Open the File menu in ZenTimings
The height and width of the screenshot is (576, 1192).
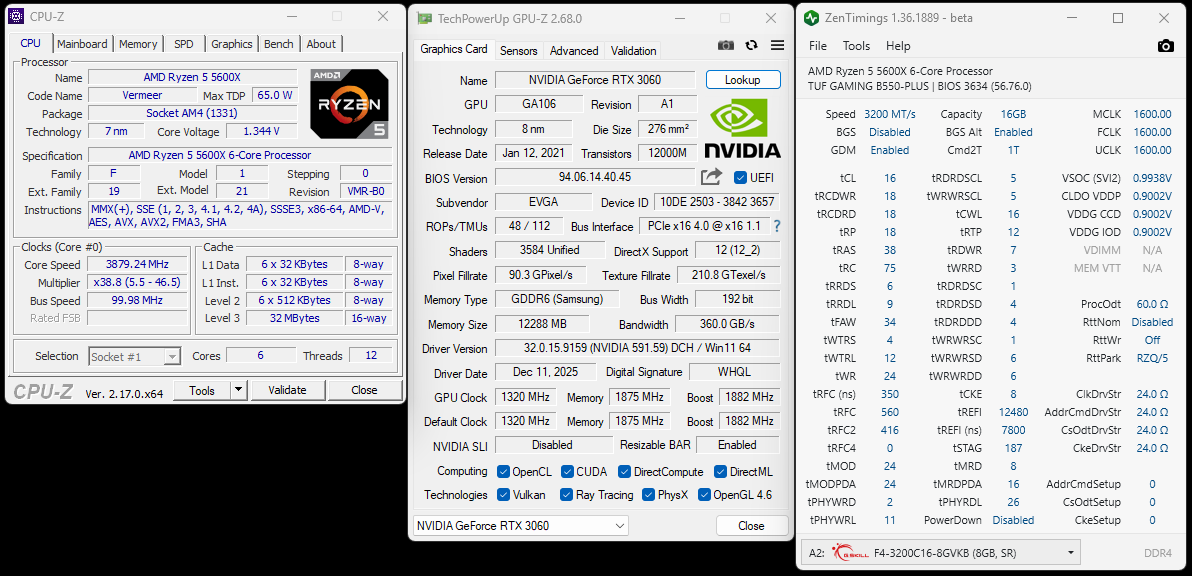tap(818, 46)
